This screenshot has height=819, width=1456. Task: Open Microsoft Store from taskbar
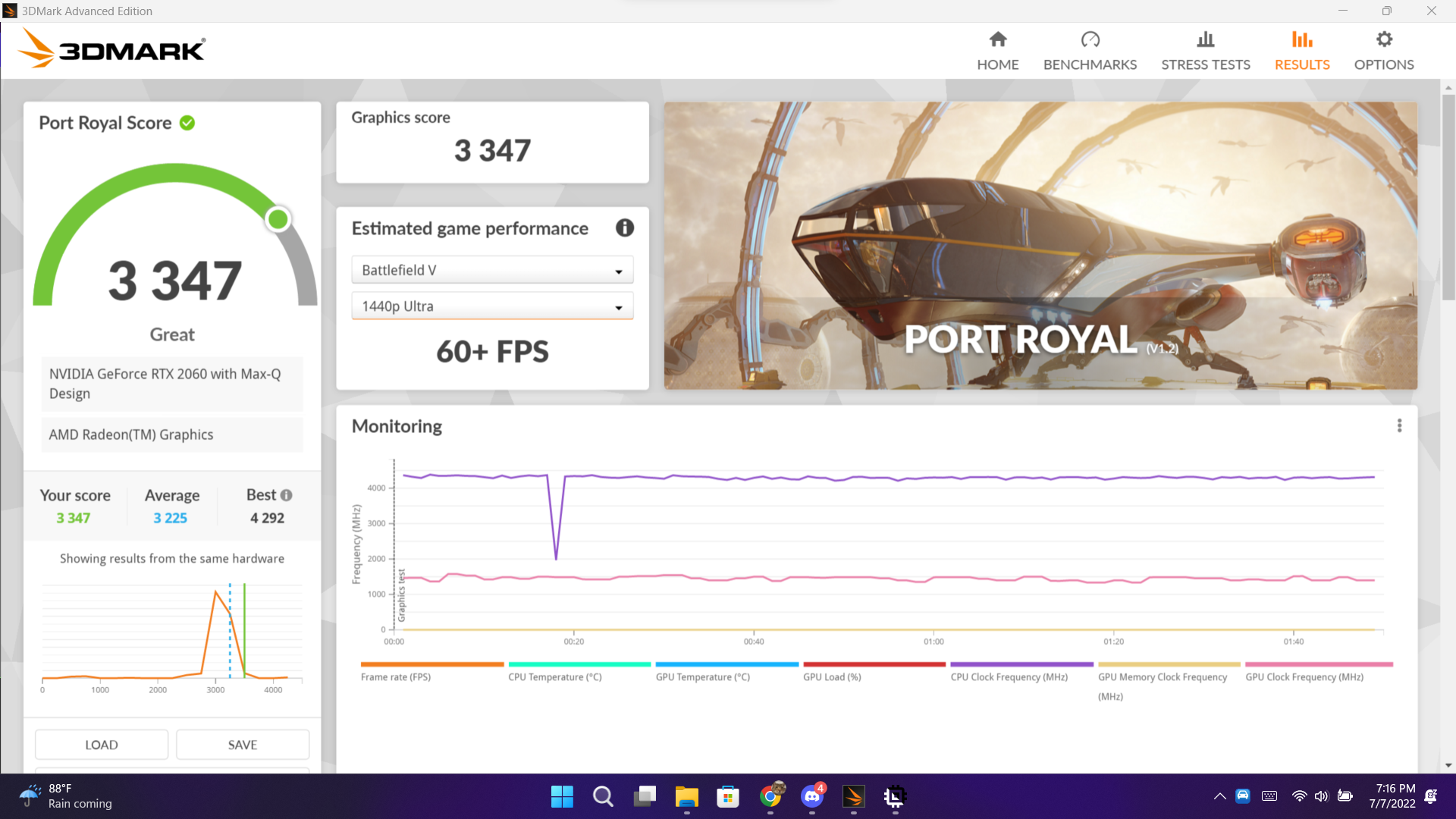728,796
